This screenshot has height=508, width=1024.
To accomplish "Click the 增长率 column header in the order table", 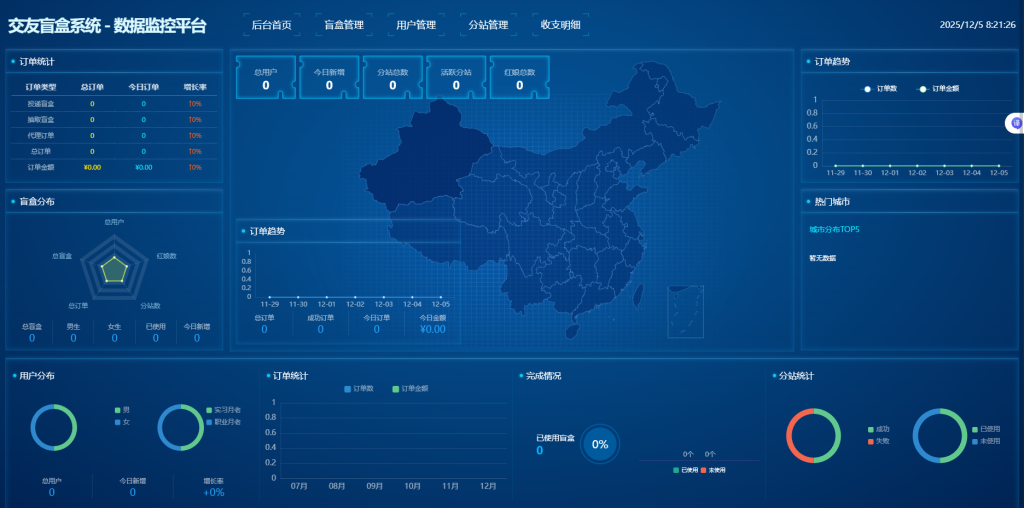I will 195,87.
